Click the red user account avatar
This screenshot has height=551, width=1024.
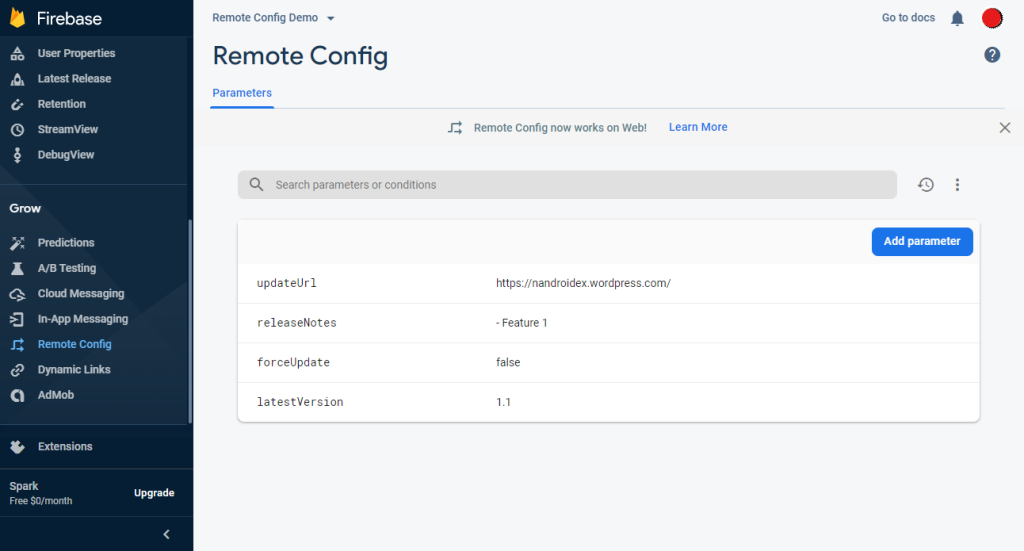[x=992, y=18]
